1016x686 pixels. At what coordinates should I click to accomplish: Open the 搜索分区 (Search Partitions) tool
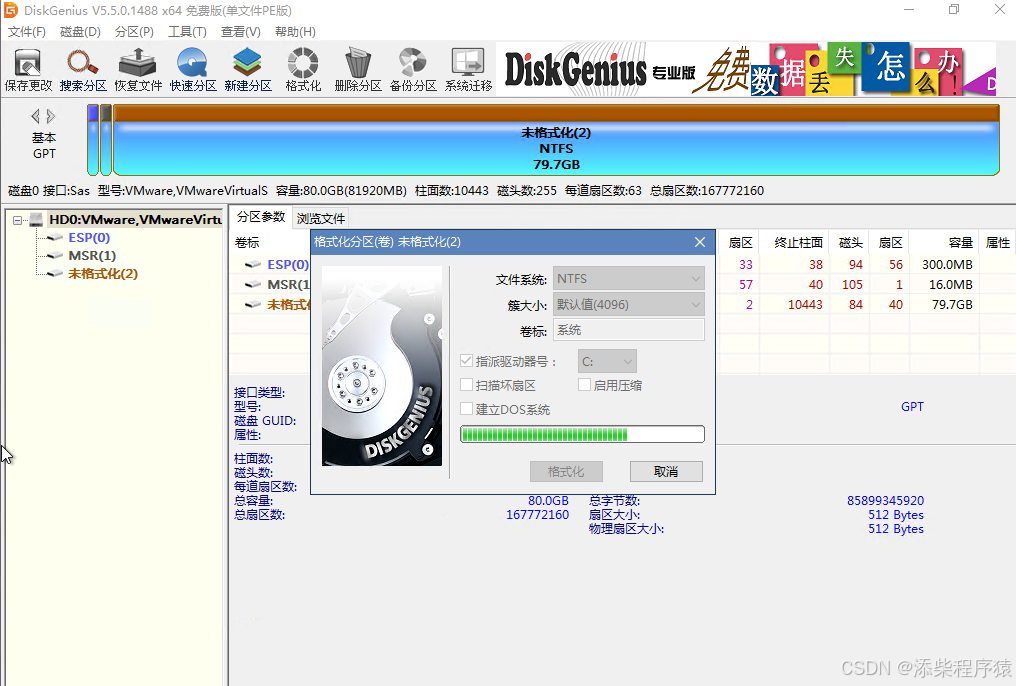point(83,69)
